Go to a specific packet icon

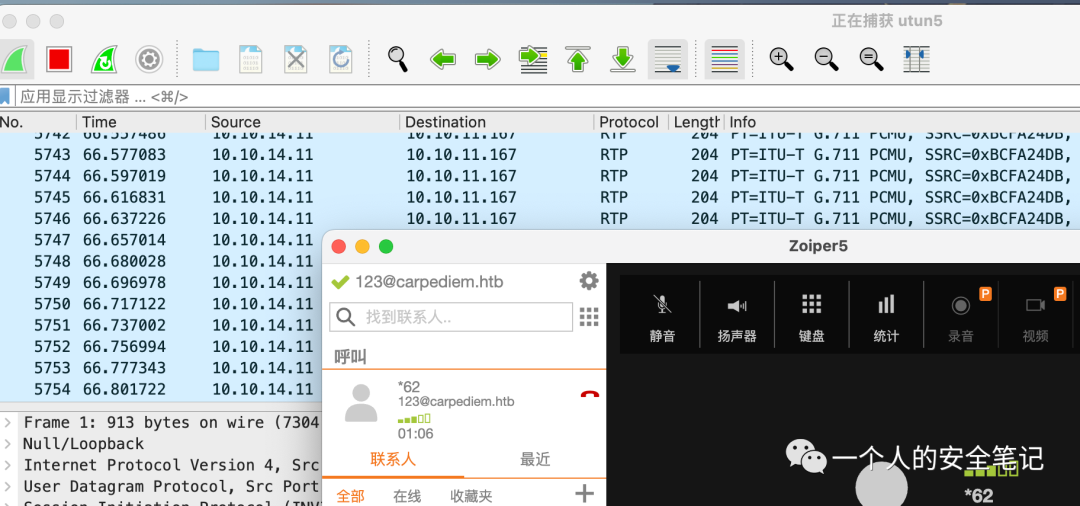[533, 59]
